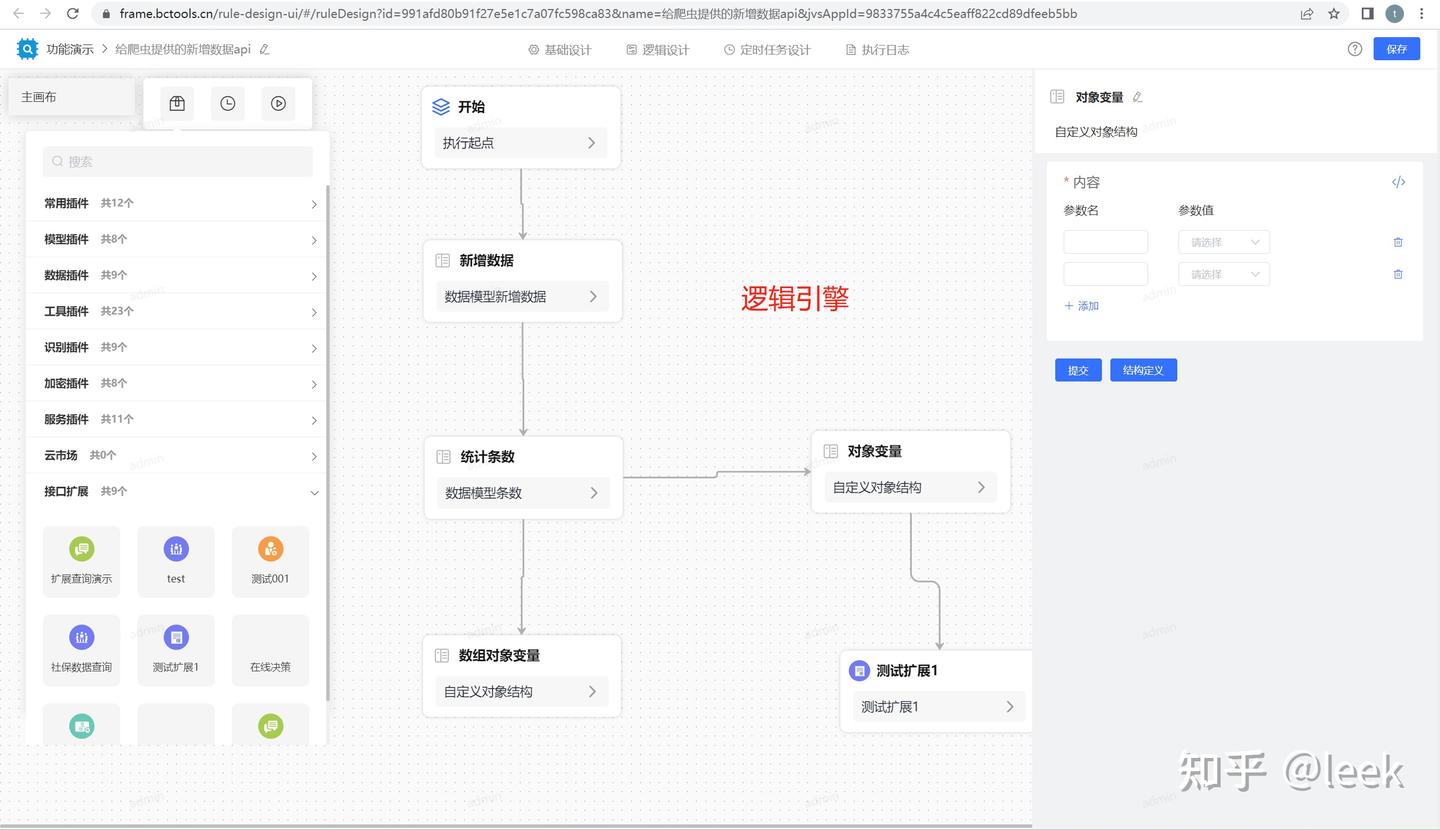Viewport: 1440px width, 830px height.
Task: Click the 社保数据查询 plugin icon
Action: pos(81,637)
